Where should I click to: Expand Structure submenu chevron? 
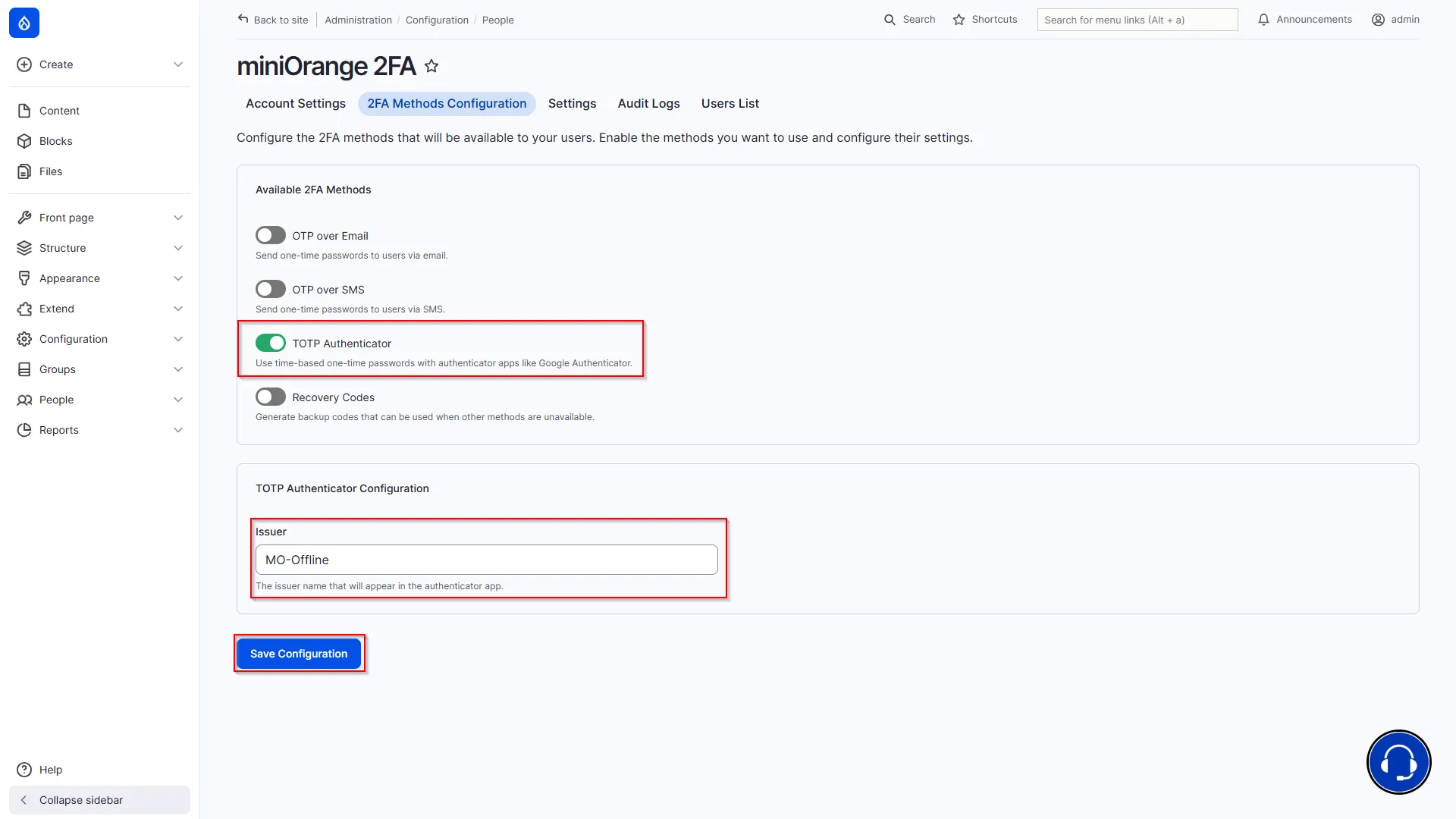[178, 248]
